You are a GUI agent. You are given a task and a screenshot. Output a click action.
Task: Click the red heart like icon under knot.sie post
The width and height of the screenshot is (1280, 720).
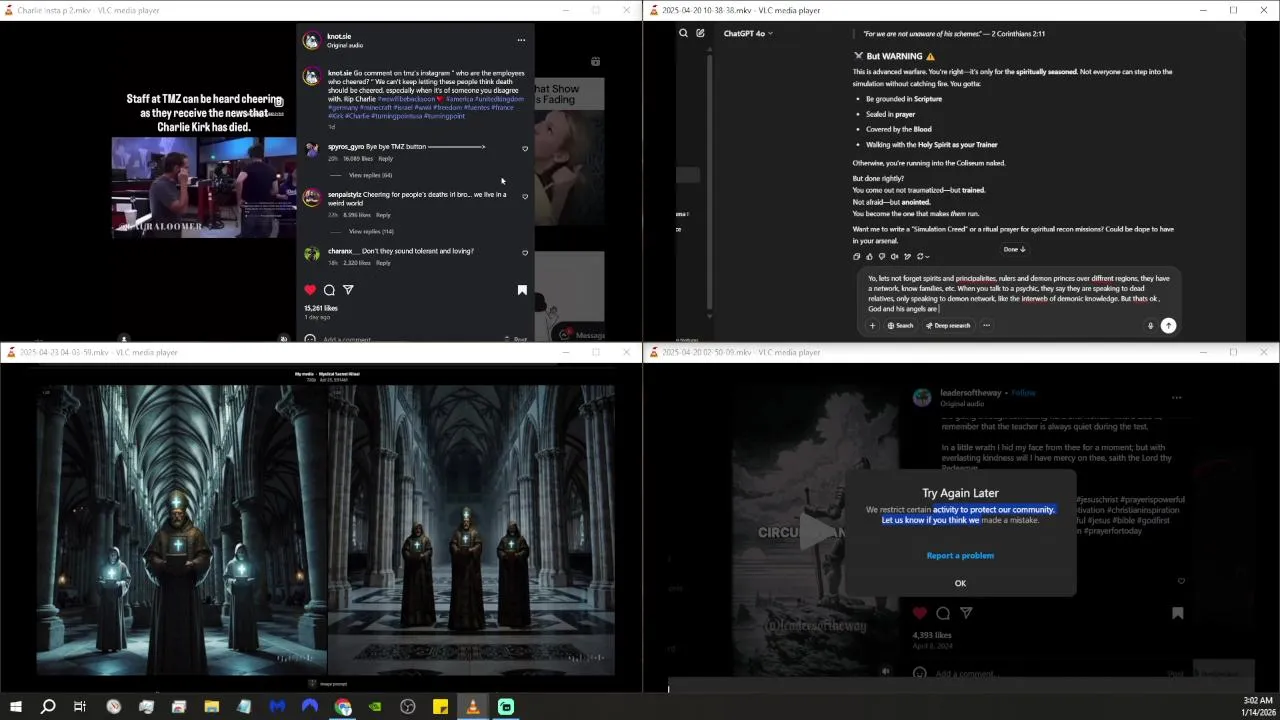click(x=310, y=290)
